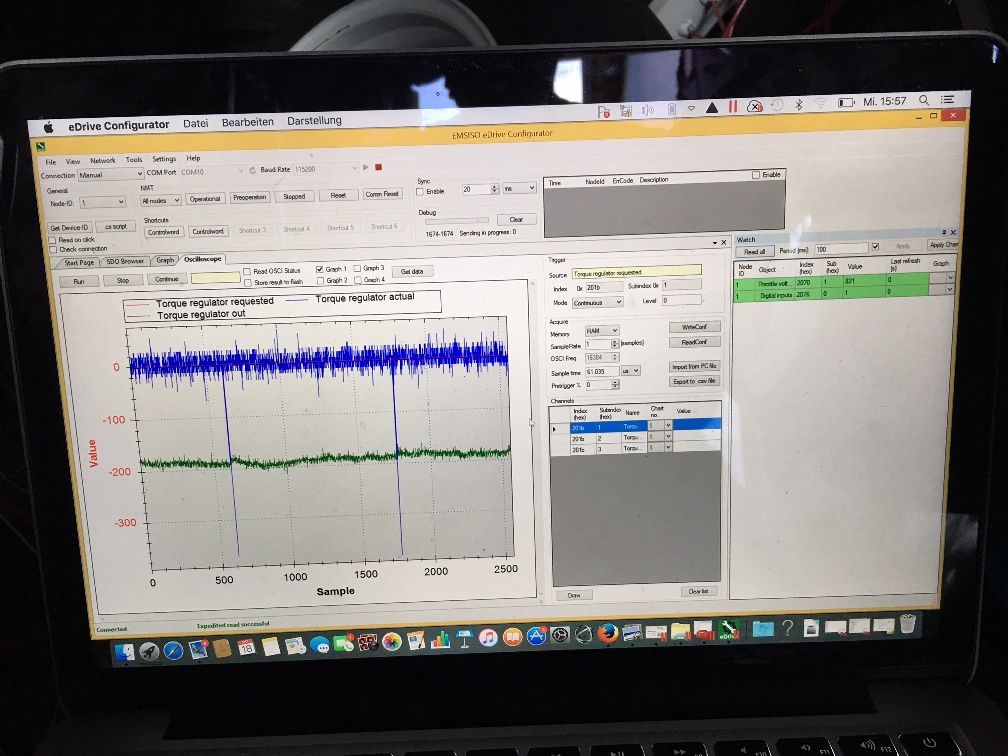Switch to the SDO Browser tab

click(126, 261)
